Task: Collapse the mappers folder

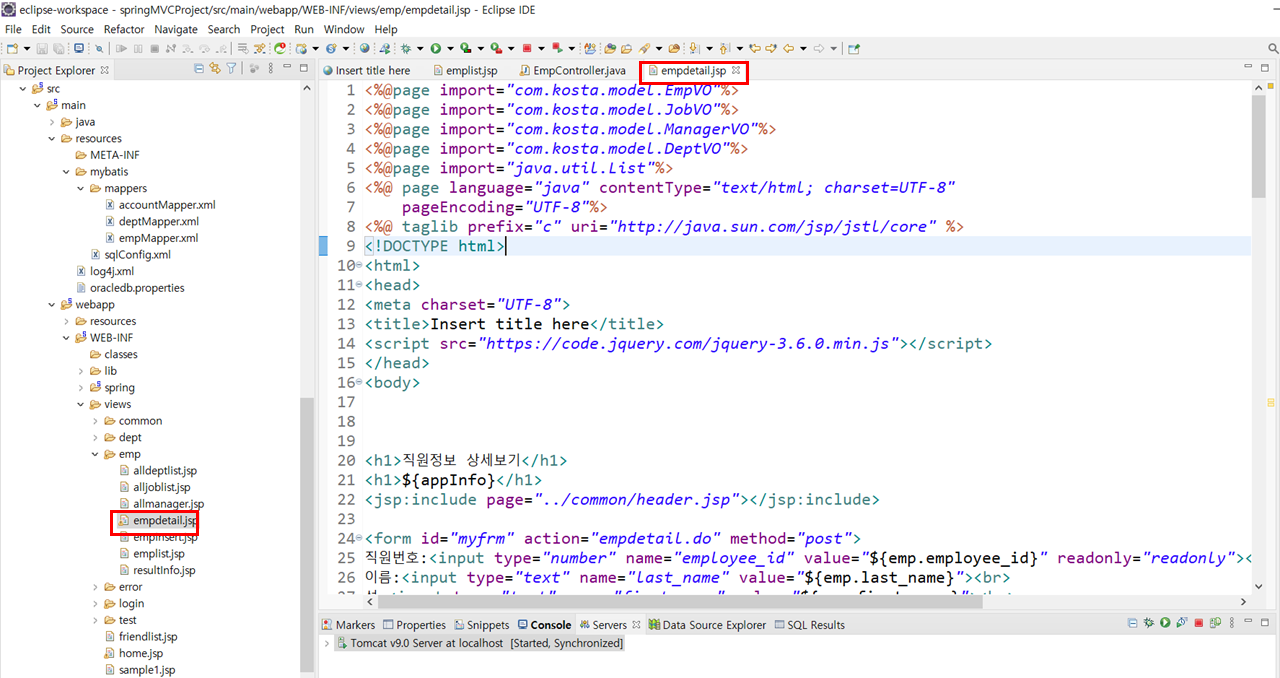Action: (81, 188)
